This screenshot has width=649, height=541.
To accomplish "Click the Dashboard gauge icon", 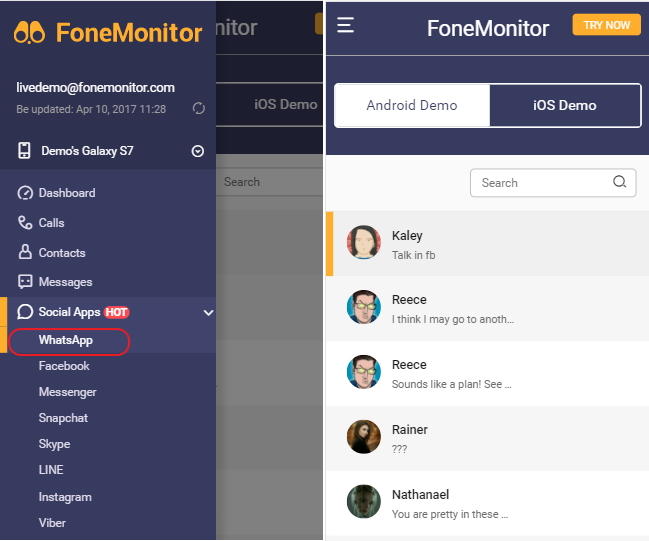I will [25, 193].
